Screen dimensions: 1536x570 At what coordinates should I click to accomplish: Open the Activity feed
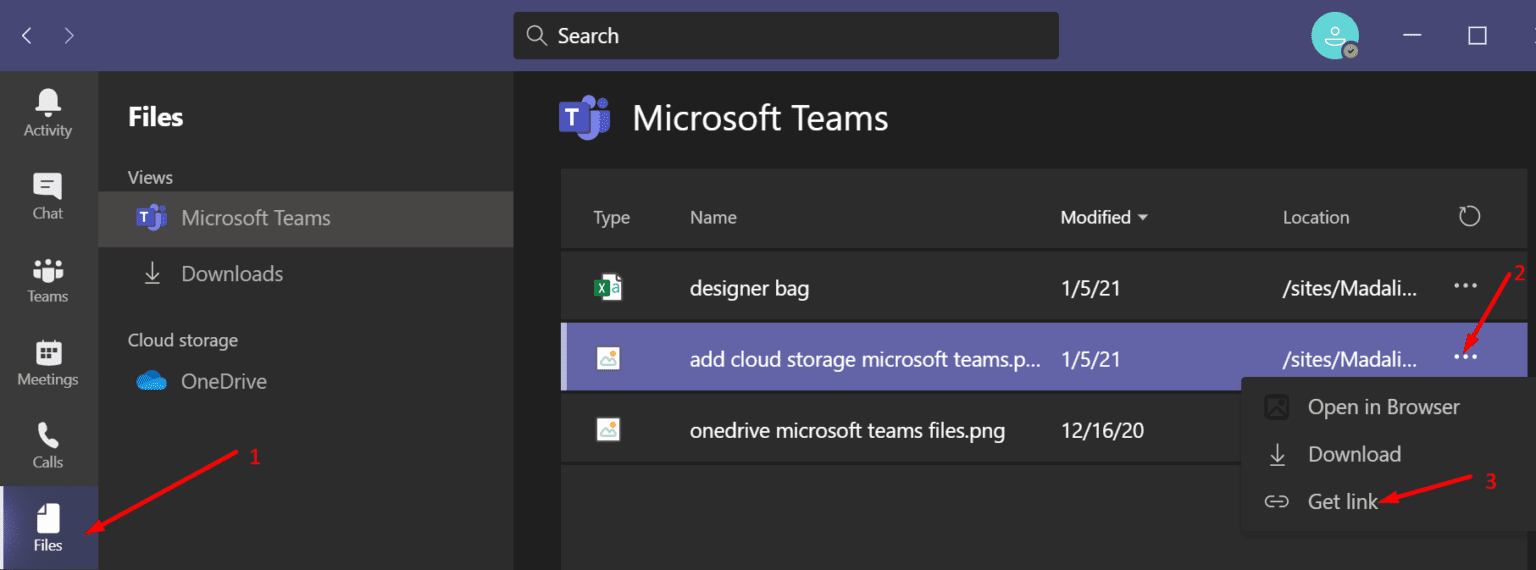click(48, 112)
